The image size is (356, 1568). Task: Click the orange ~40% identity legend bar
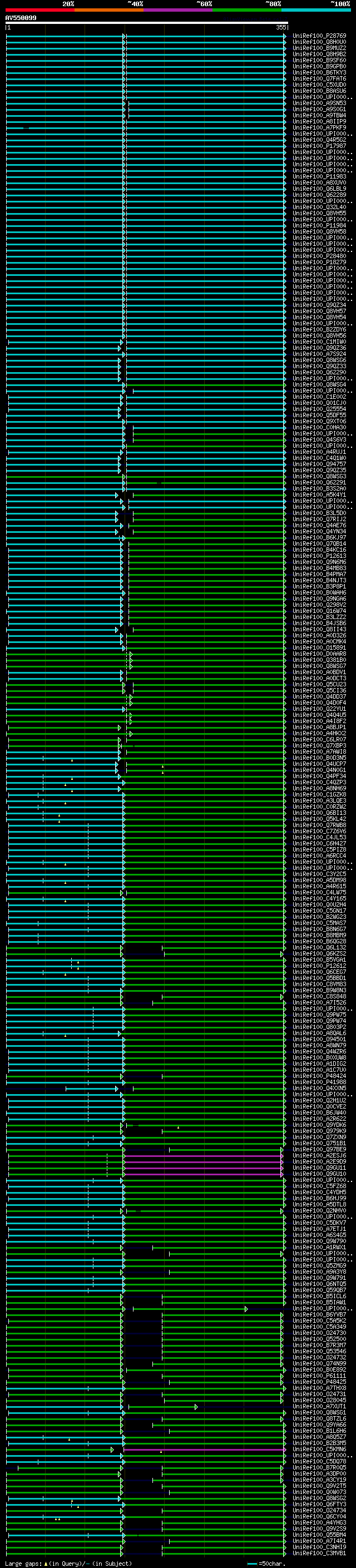tap(109, 11)
